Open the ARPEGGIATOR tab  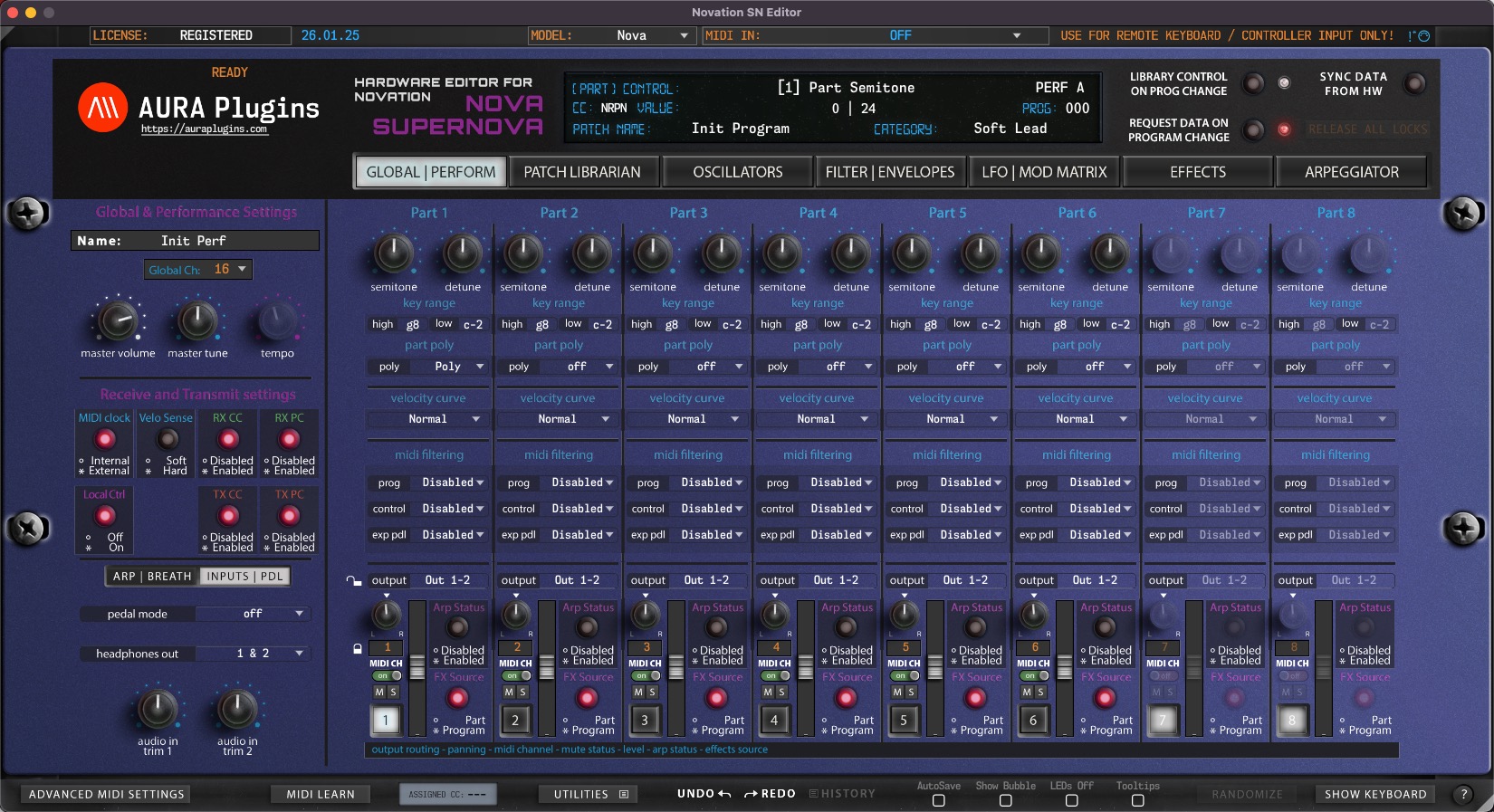pyautogui.click(x=1351, y=172)
